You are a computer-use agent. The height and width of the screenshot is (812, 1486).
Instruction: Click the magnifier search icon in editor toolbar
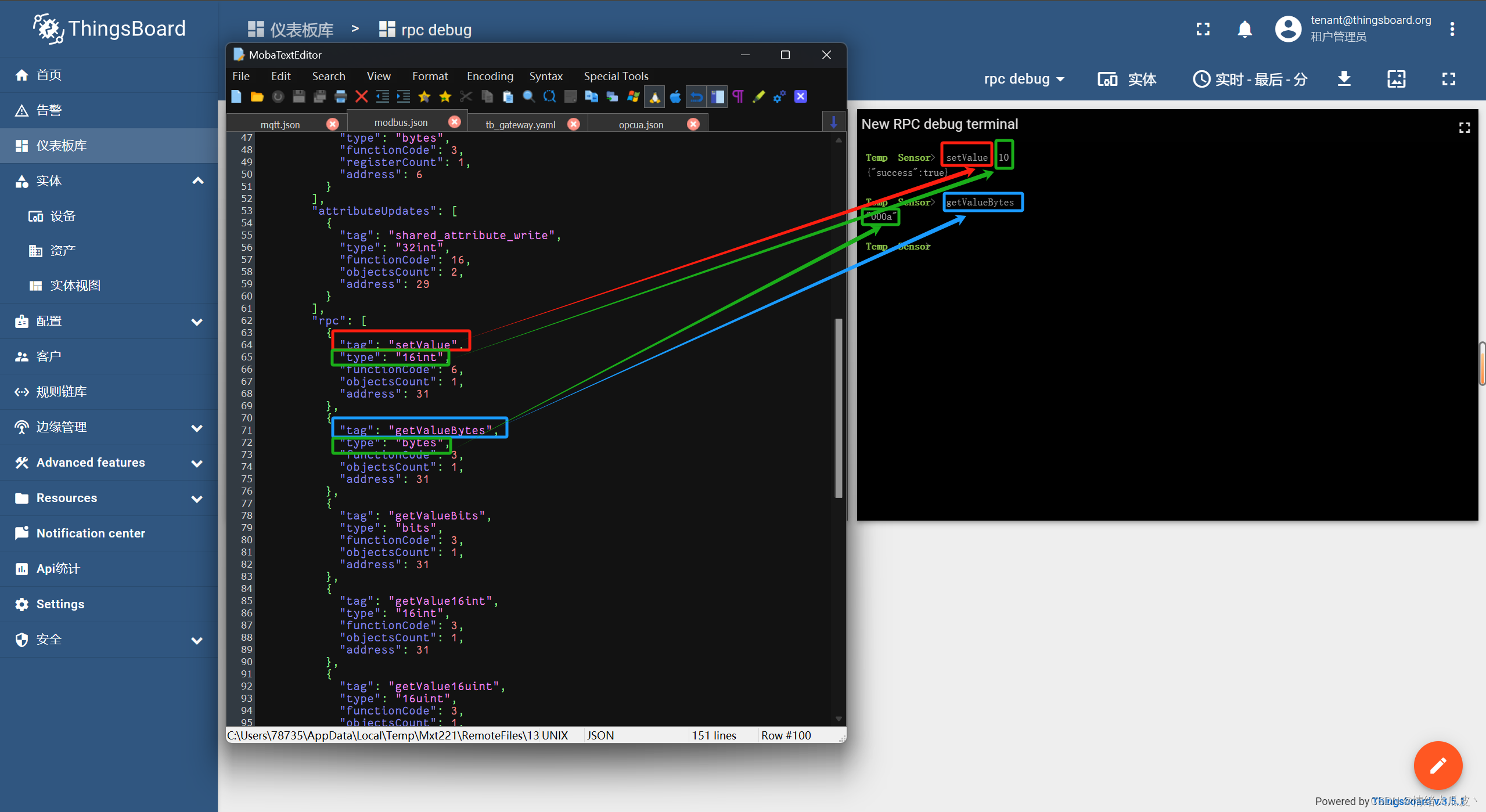coord(528,96)
